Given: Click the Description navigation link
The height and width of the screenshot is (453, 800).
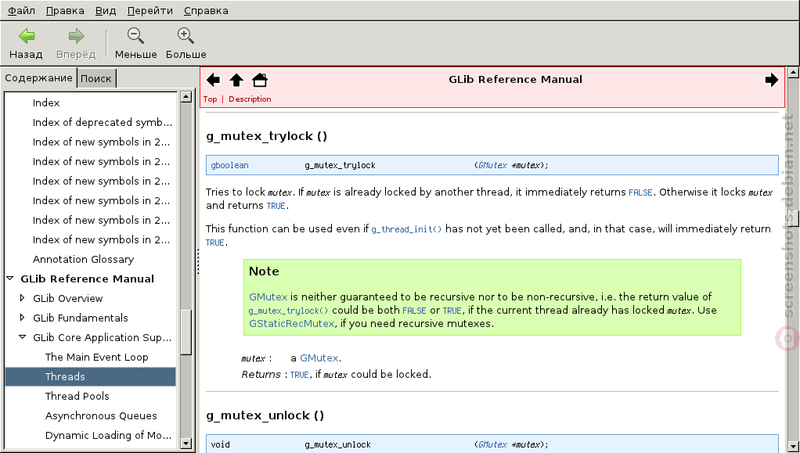Looking at the screenshot, I should click(x=249, y=99).
